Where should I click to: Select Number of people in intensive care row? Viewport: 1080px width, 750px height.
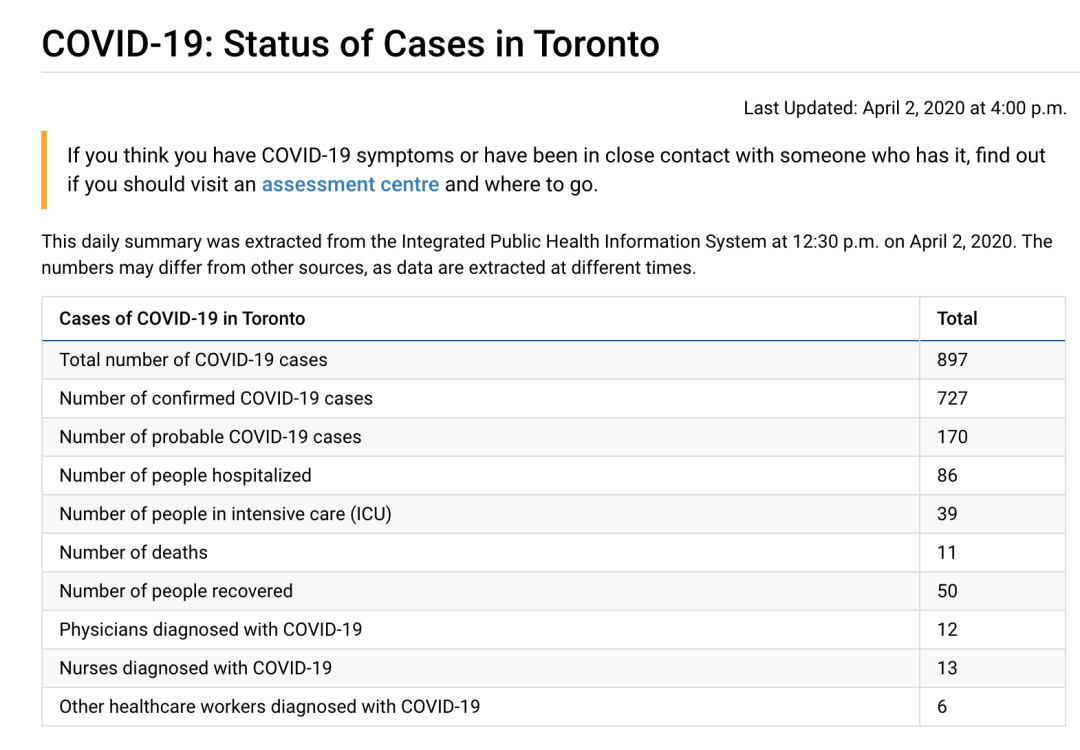553,514
